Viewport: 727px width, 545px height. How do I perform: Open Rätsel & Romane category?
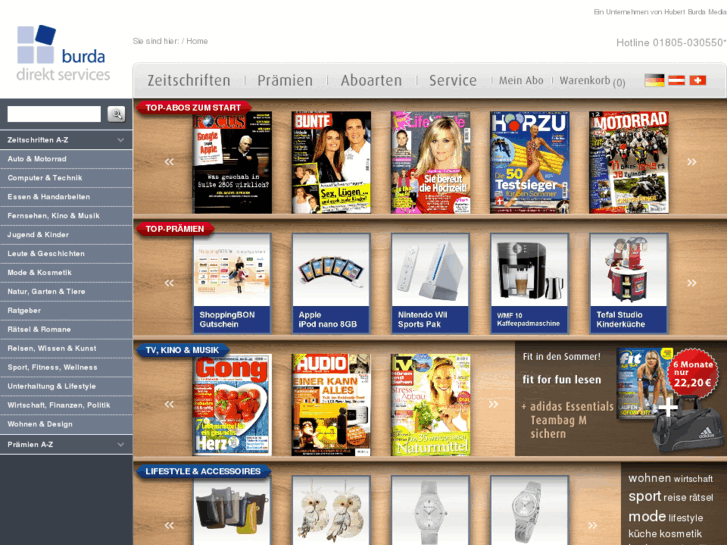click(66, 329)
